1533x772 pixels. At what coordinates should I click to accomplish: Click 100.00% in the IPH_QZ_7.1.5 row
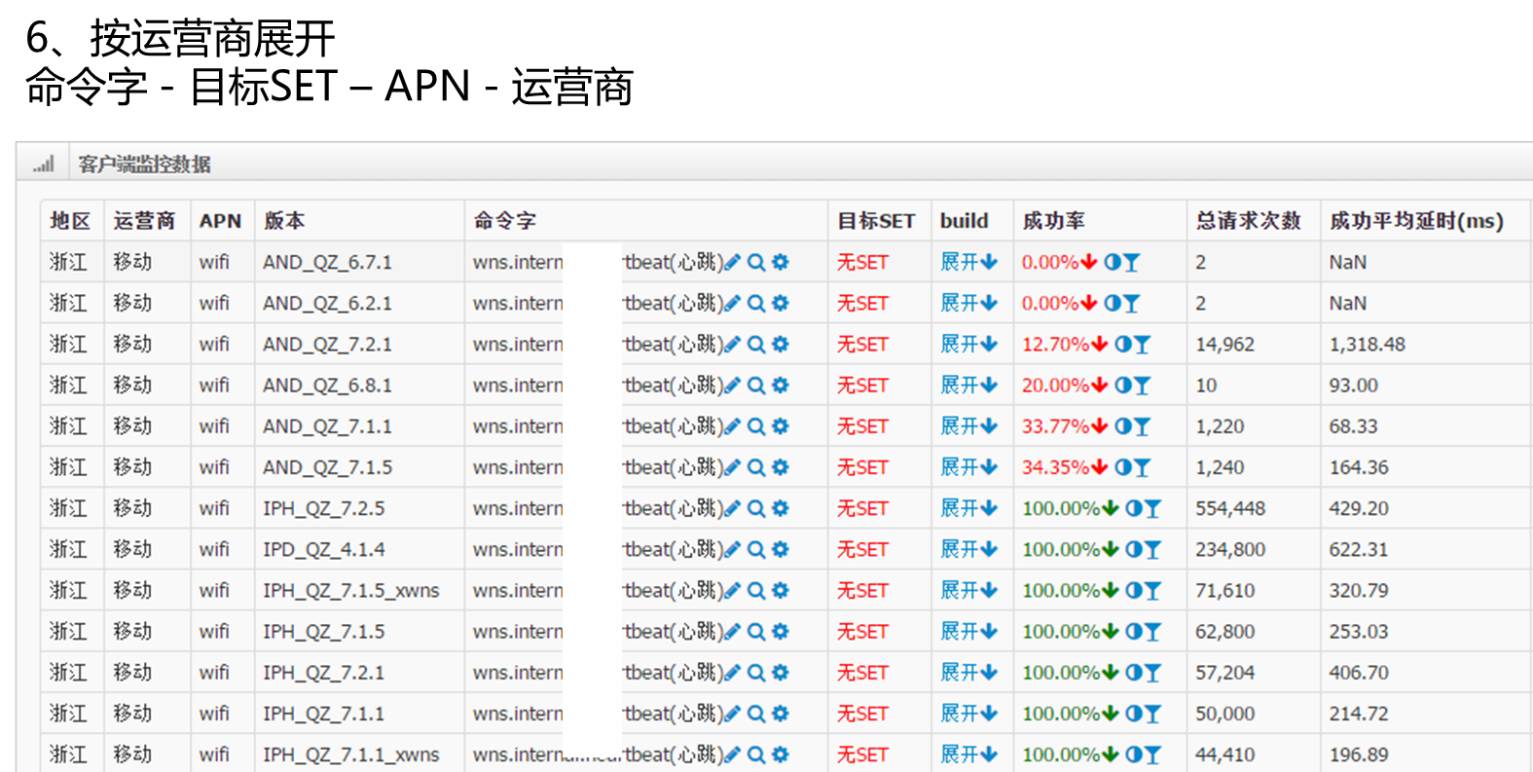(x=1060, y=631)
